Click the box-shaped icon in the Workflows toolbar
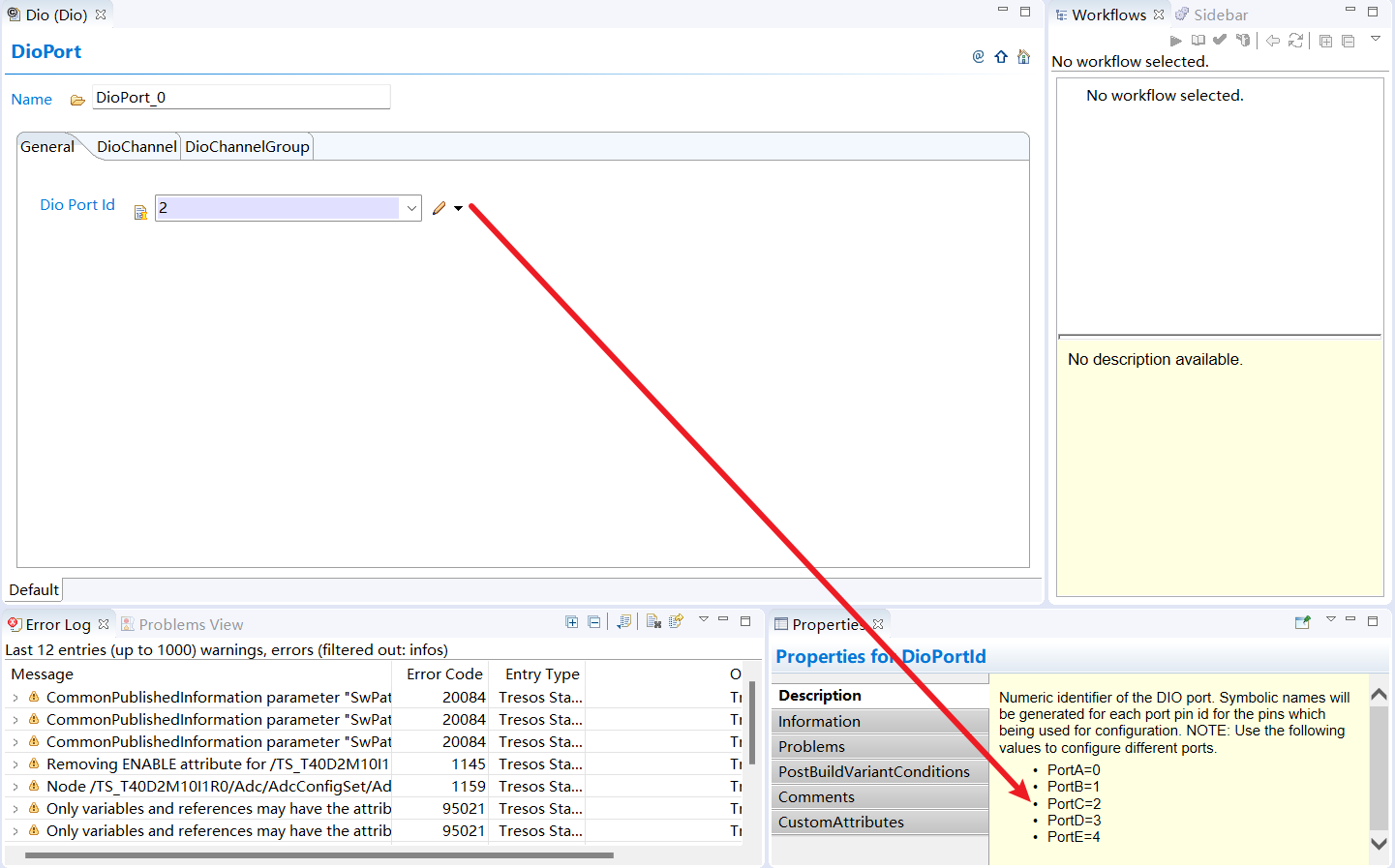The image size is (1395, 868). (1243, 41)
